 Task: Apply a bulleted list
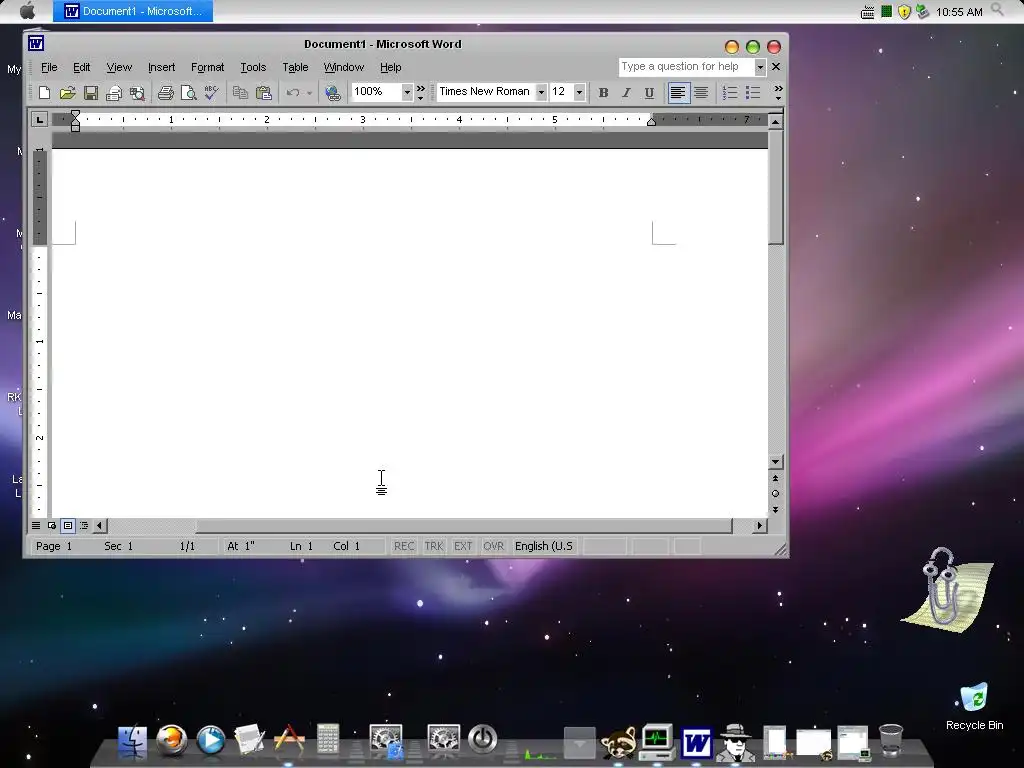[753, 93]
